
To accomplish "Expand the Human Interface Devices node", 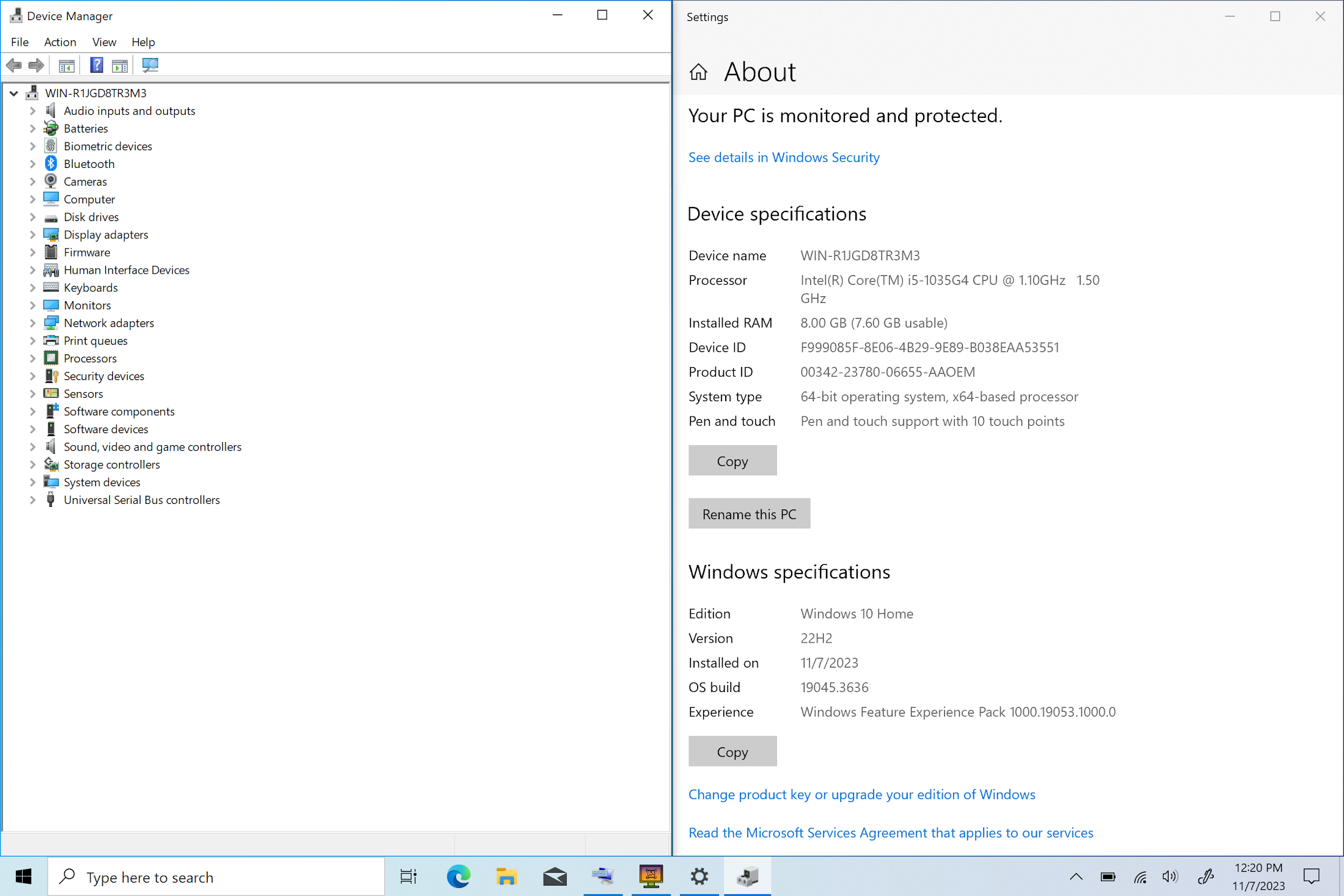I will tap(32, 270).
